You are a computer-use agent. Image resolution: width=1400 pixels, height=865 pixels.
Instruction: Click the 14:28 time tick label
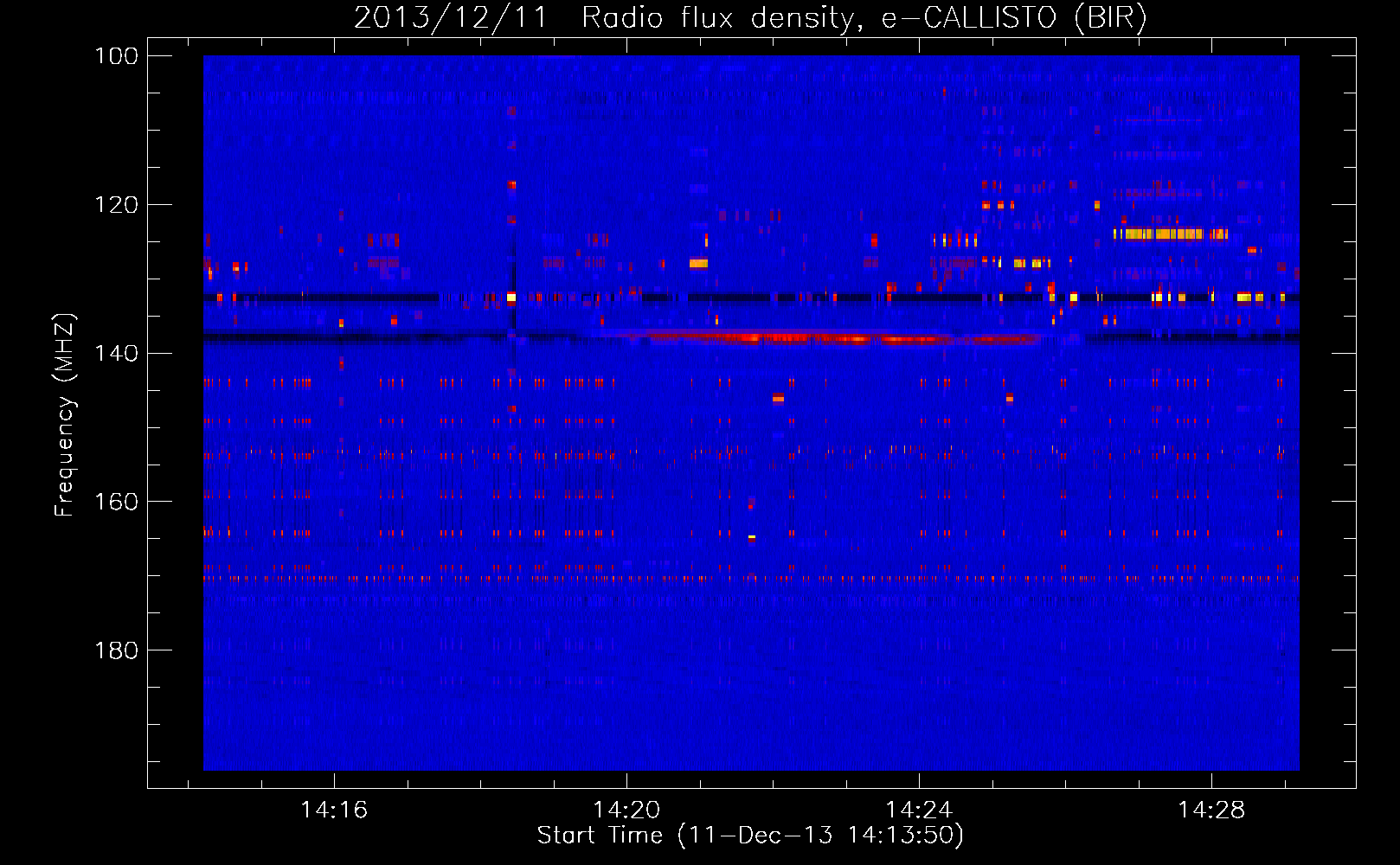point(1211,810)
